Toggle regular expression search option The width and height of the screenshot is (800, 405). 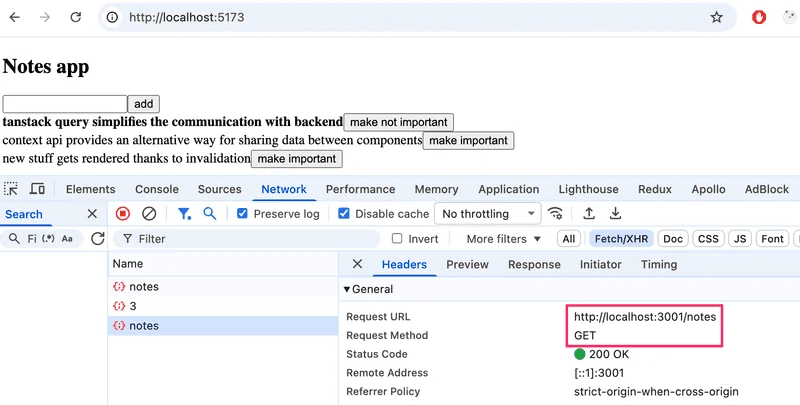[x=48, y=238]
